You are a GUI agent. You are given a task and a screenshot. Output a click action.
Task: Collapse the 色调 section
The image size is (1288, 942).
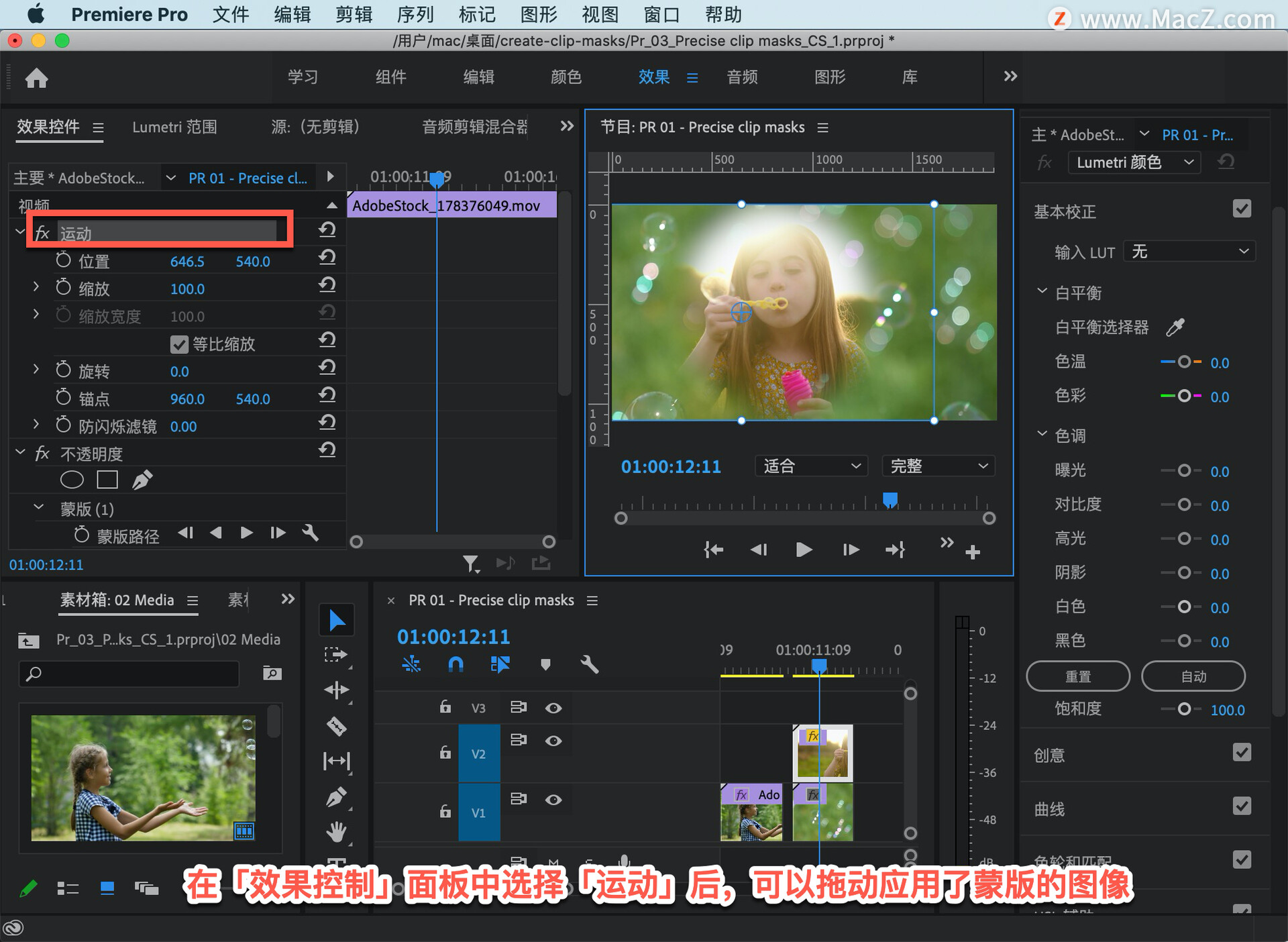[1042, 435]
